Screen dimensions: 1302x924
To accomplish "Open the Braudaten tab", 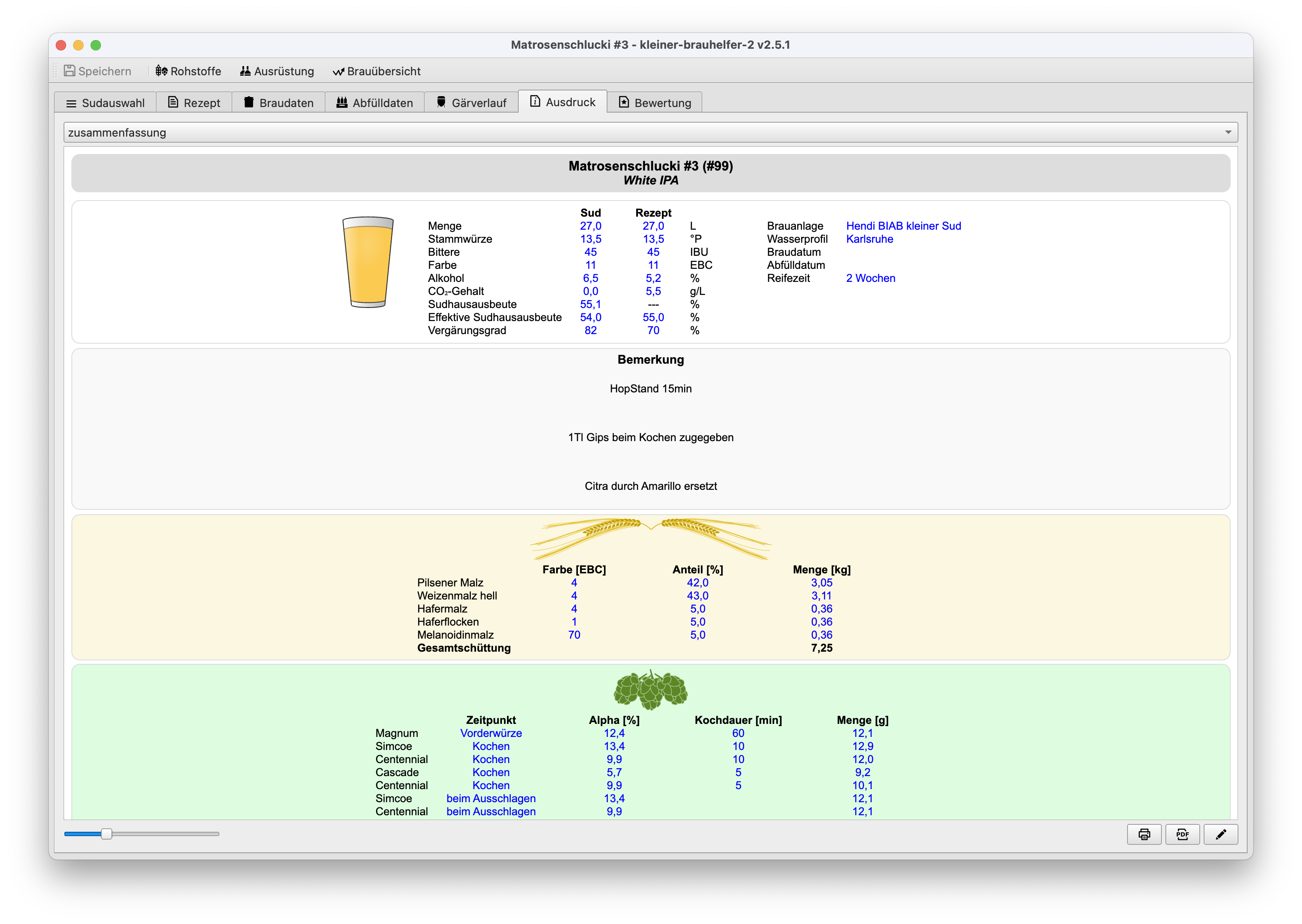I will (x=279, y=103).
